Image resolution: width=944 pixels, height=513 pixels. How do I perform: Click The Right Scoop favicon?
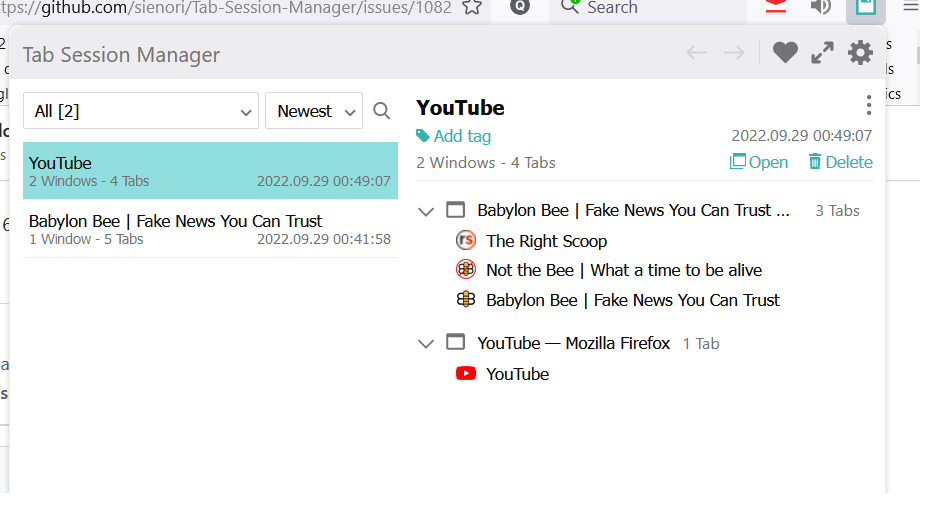pyautogui.click(x=466, y=240)
